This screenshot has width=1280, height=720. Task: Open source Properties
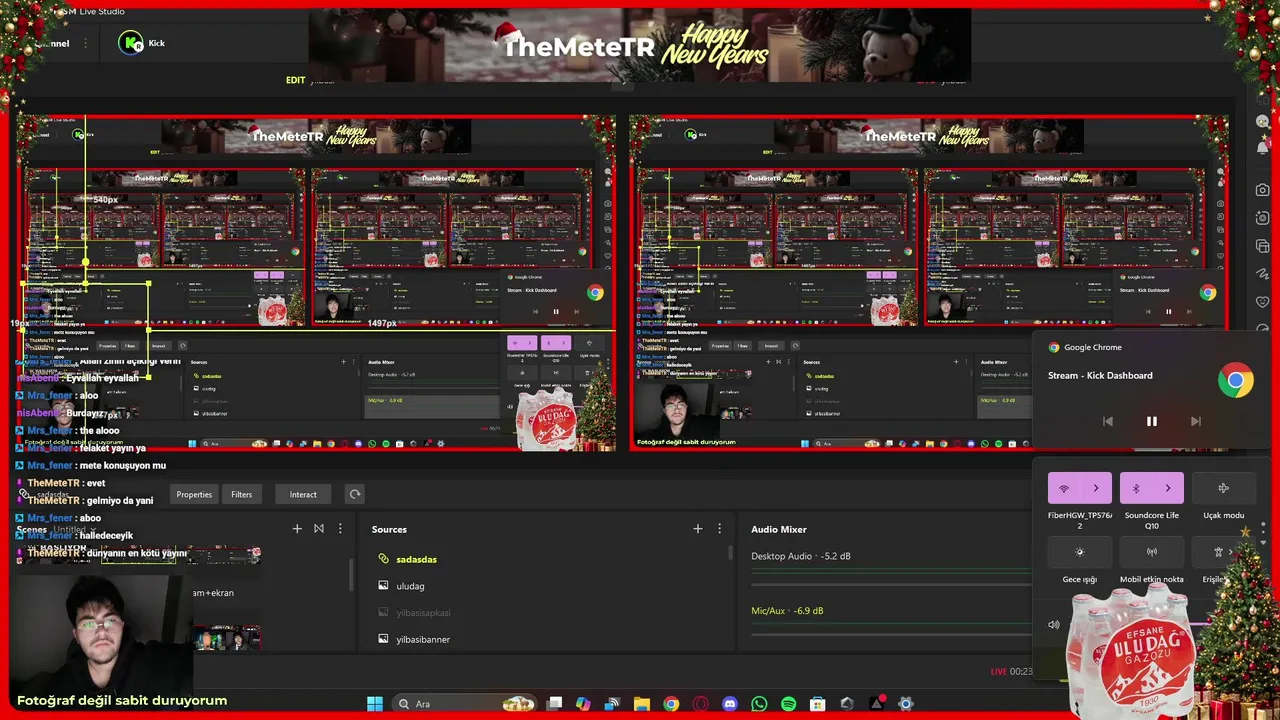pos(194,494)
